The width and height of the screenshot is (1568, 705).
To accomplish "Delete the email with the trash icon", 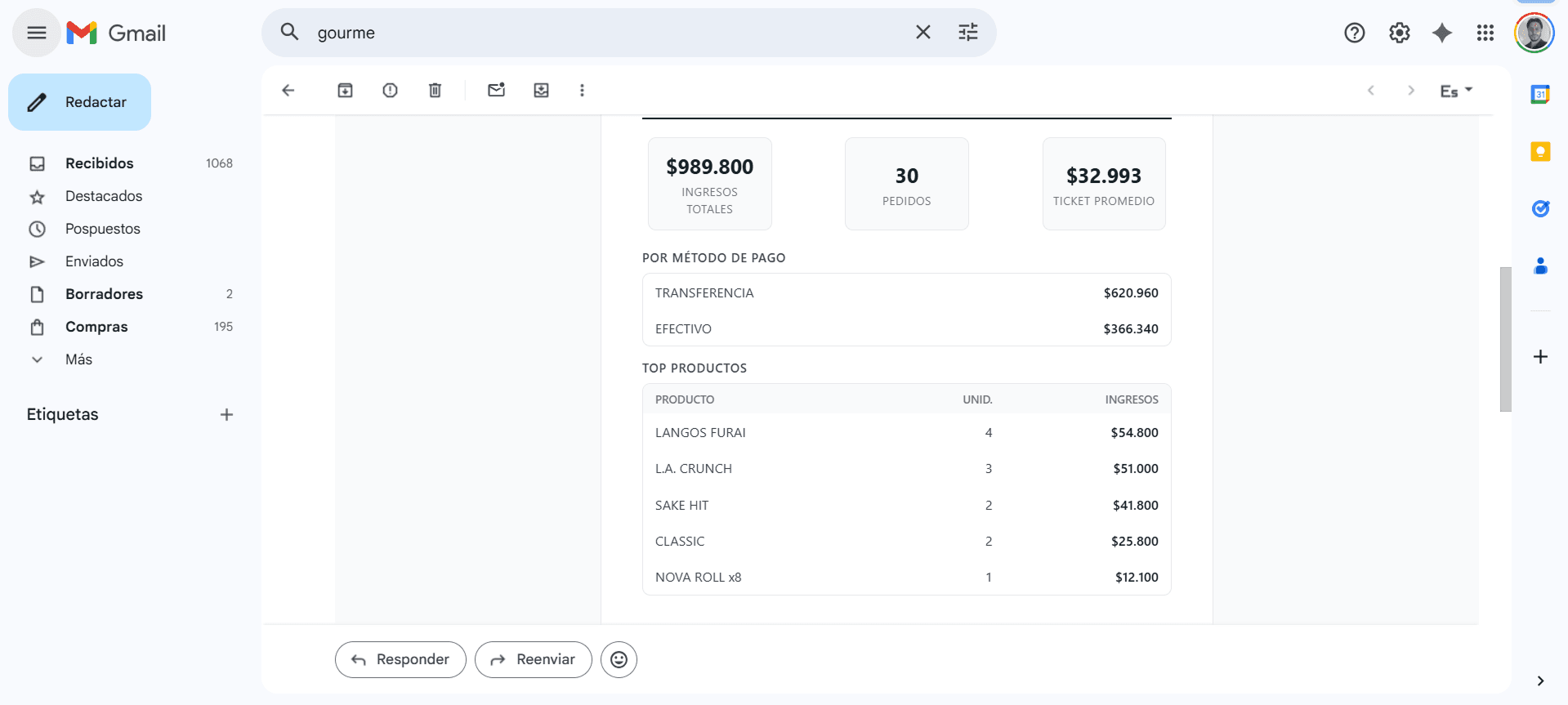I will [435, 91].
